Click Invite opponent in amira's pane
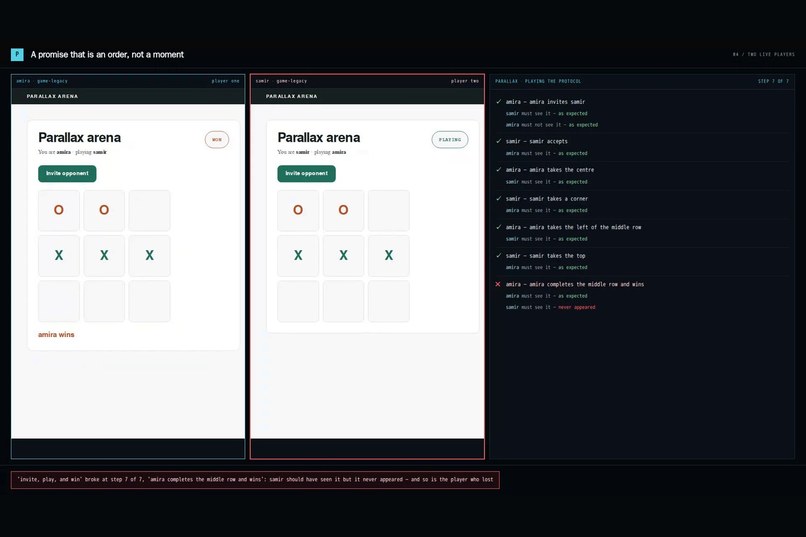806x537 pixels. 67,174
